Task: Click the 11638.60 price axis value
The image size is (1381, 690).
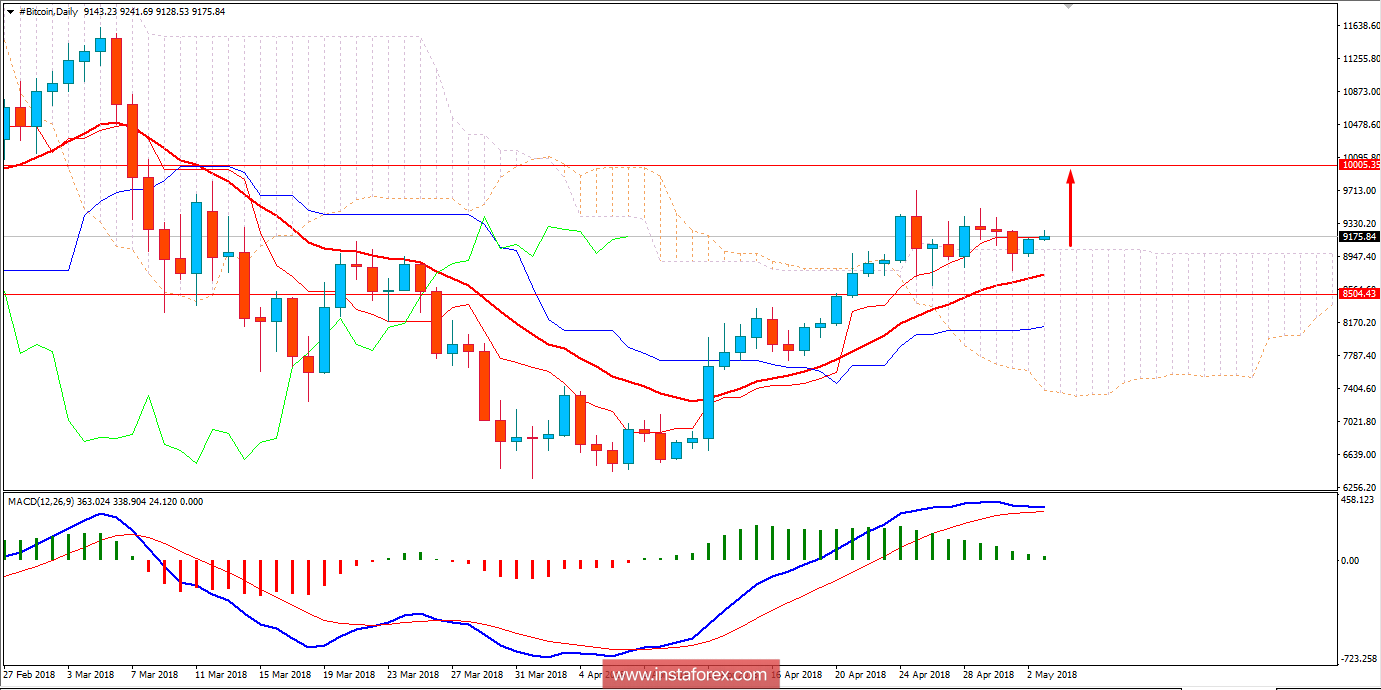Action: 1361,26
